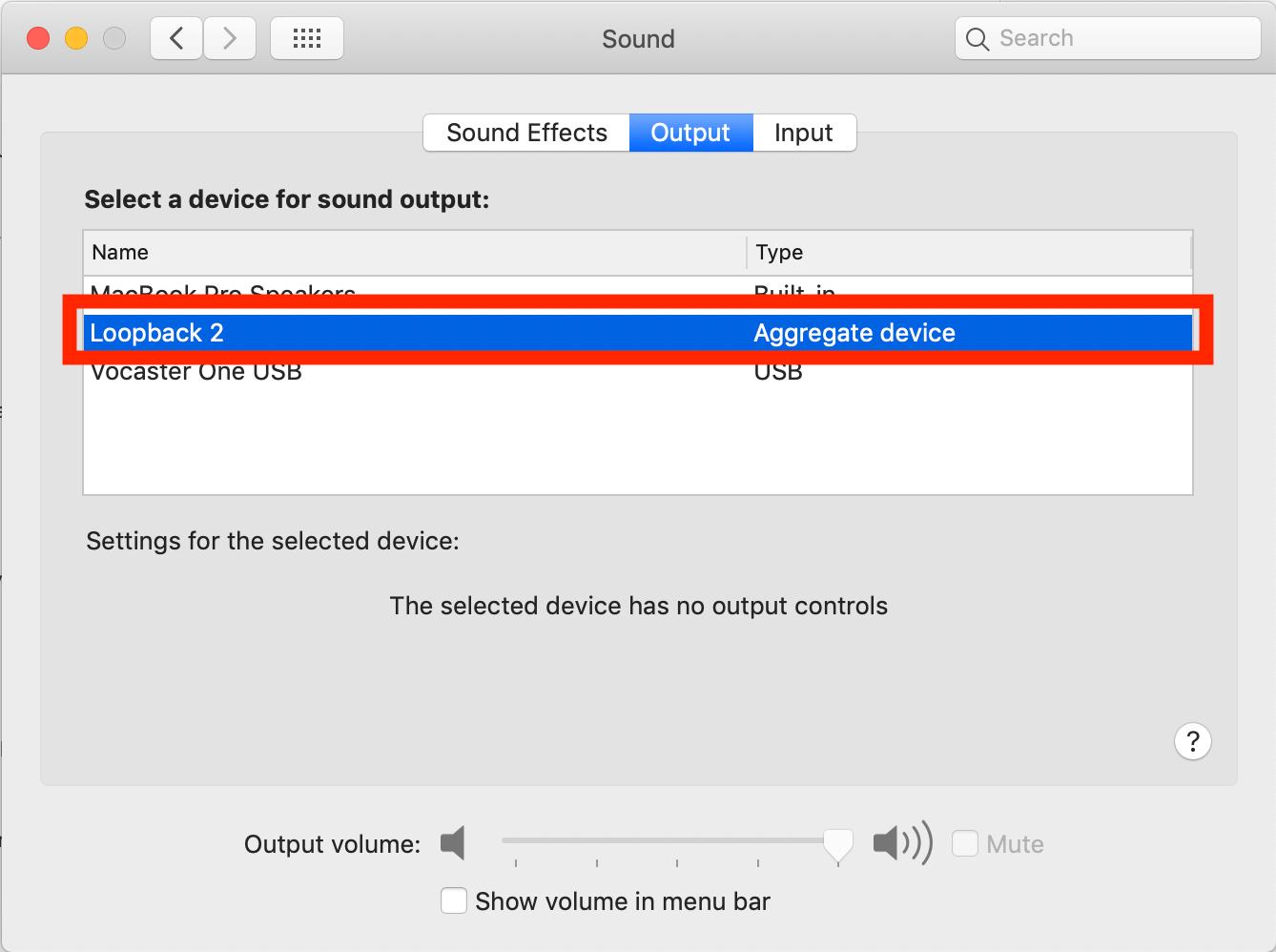Click the forward navigation arrow
Viewport: 1276px width, 952px height.
point(230,39)
